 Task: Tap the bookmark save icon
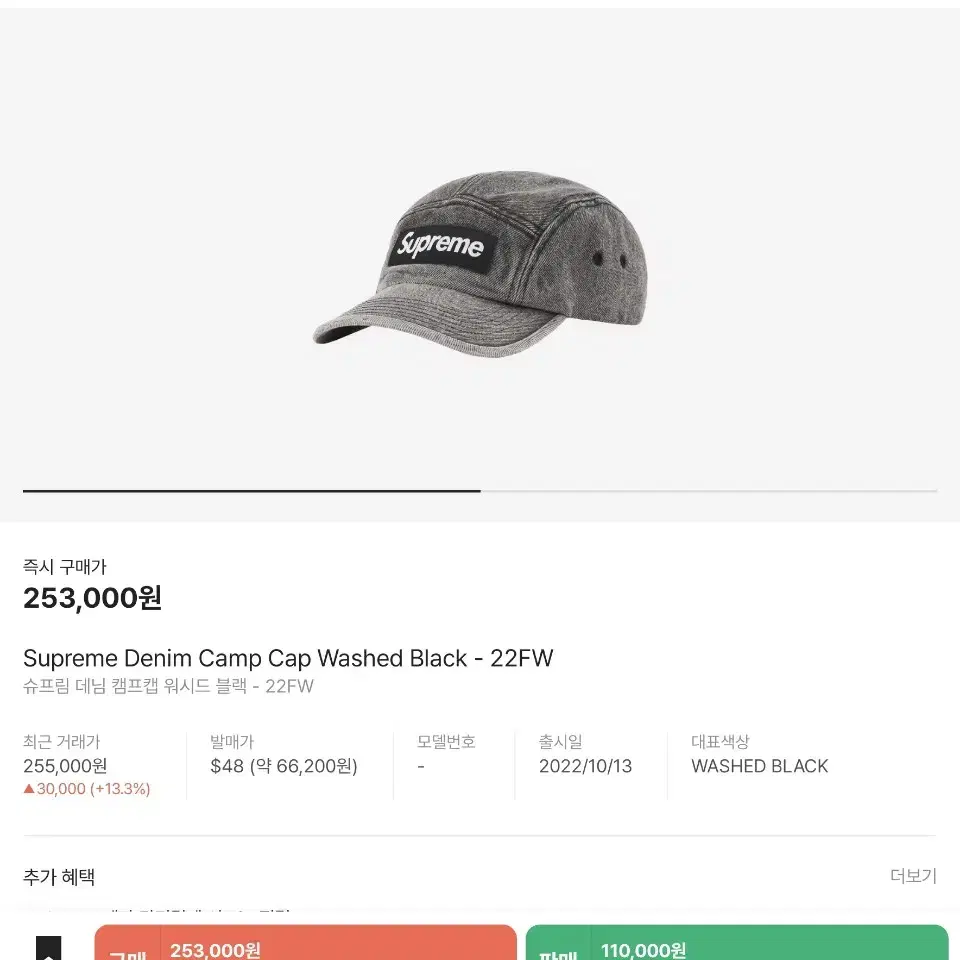pyautogui.click(x=48, y=948)
